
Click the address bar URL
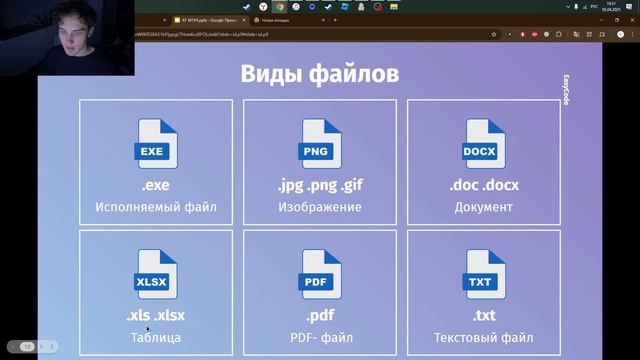(202, 35)
